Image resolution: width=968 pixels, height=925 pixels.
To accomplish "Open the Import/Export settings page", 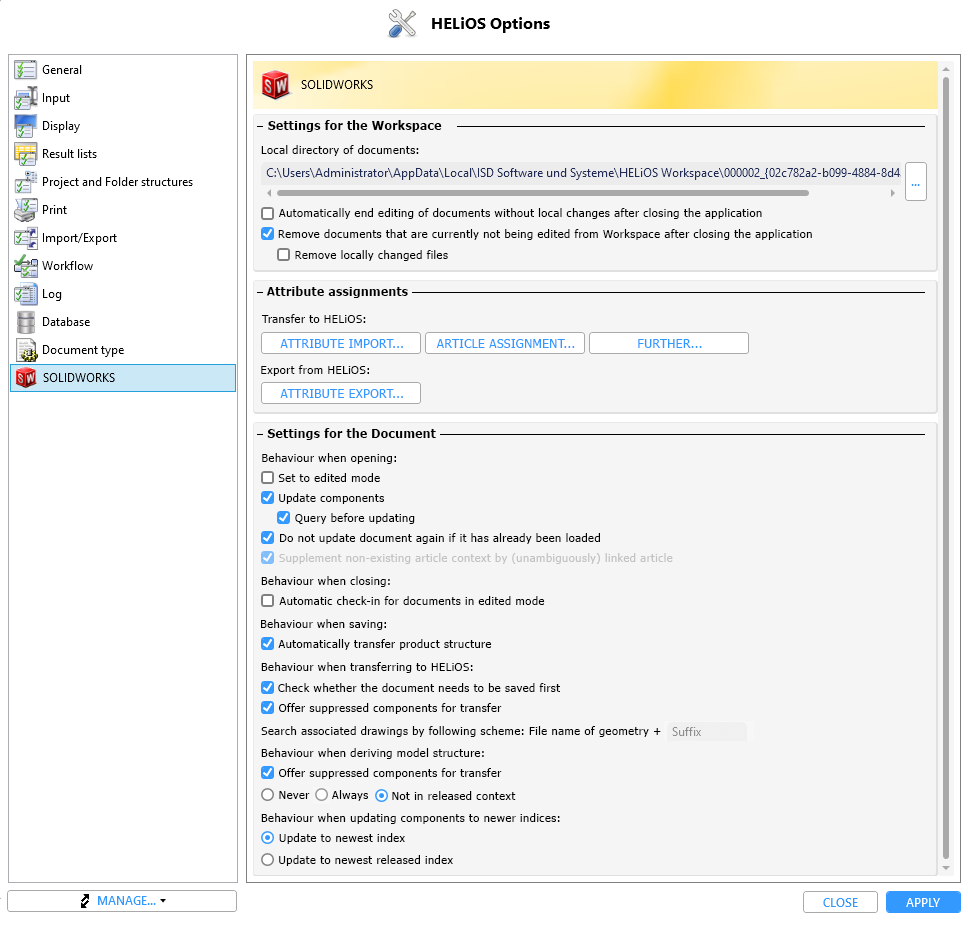I will pyautogui.click(x=123, y=238).
